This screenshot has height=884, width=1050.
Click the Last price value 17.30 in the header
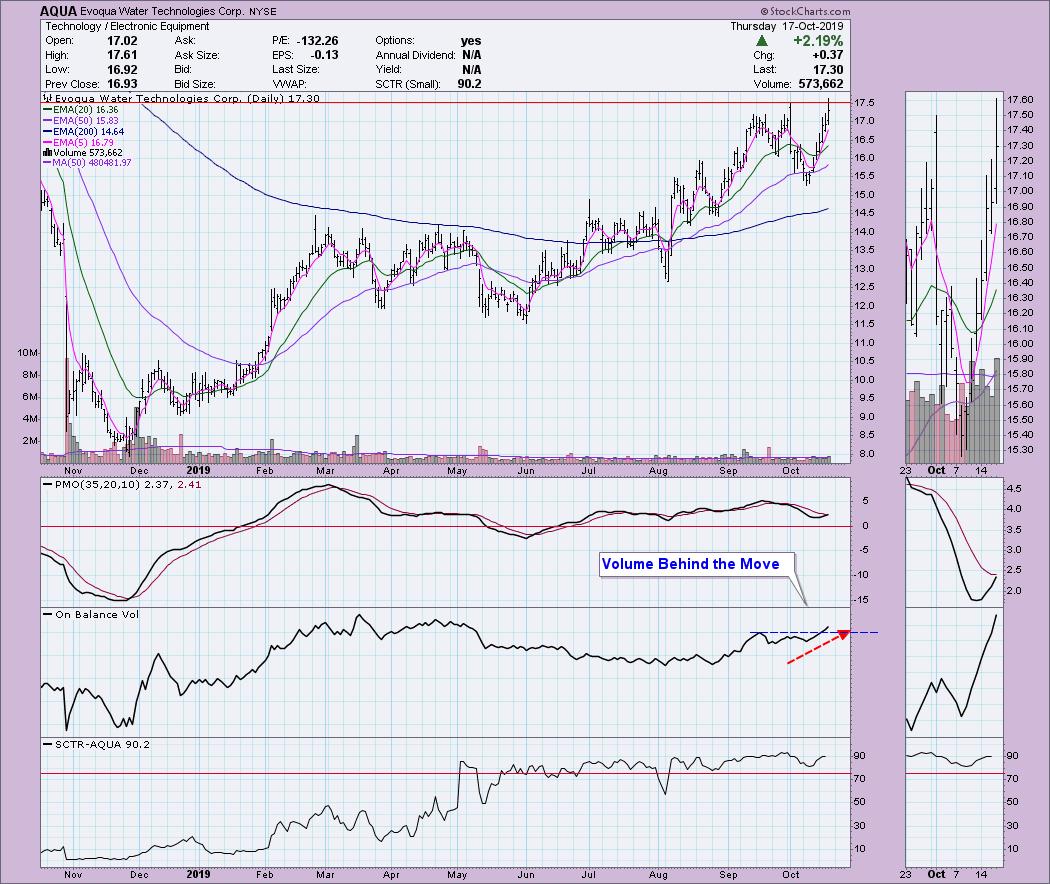[828, 70]
